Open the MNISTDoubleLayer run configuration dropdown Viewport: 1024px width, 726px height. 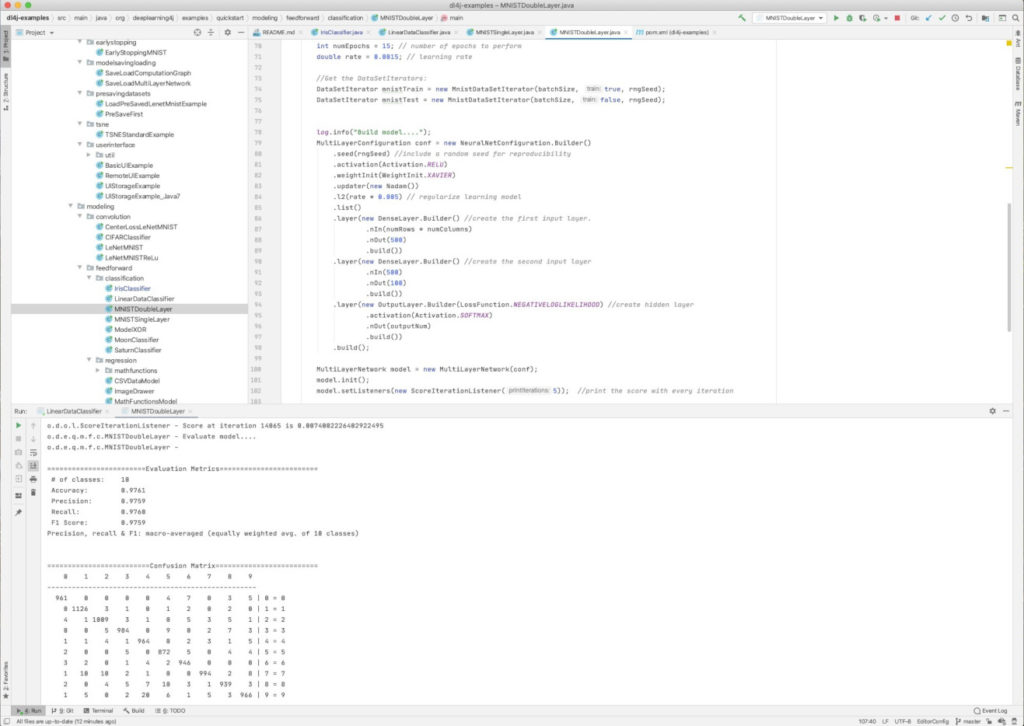(790, 18)
